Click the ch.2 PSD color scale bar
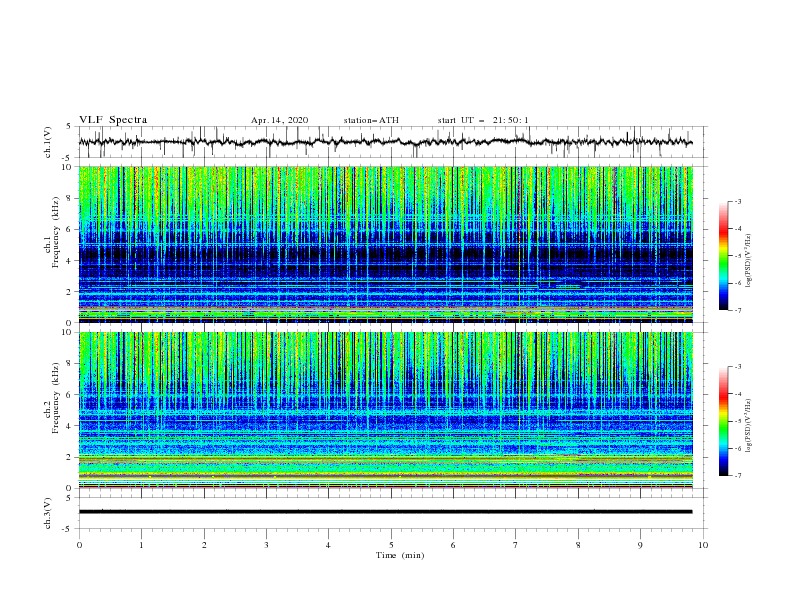This screenshot has height=612, width=792. [x=724, y=421]
